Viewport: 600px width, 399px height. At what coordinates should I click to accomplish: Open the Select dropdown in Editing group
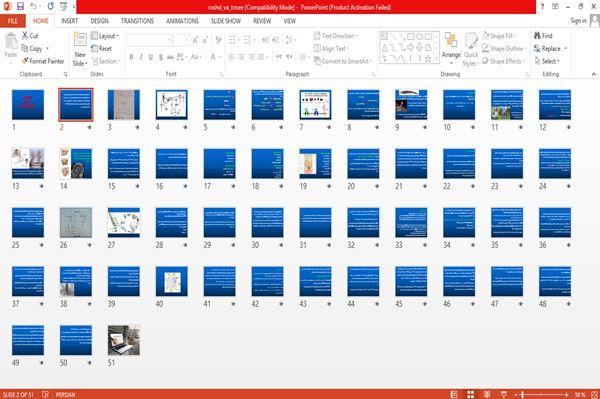[x=547, y=61]
